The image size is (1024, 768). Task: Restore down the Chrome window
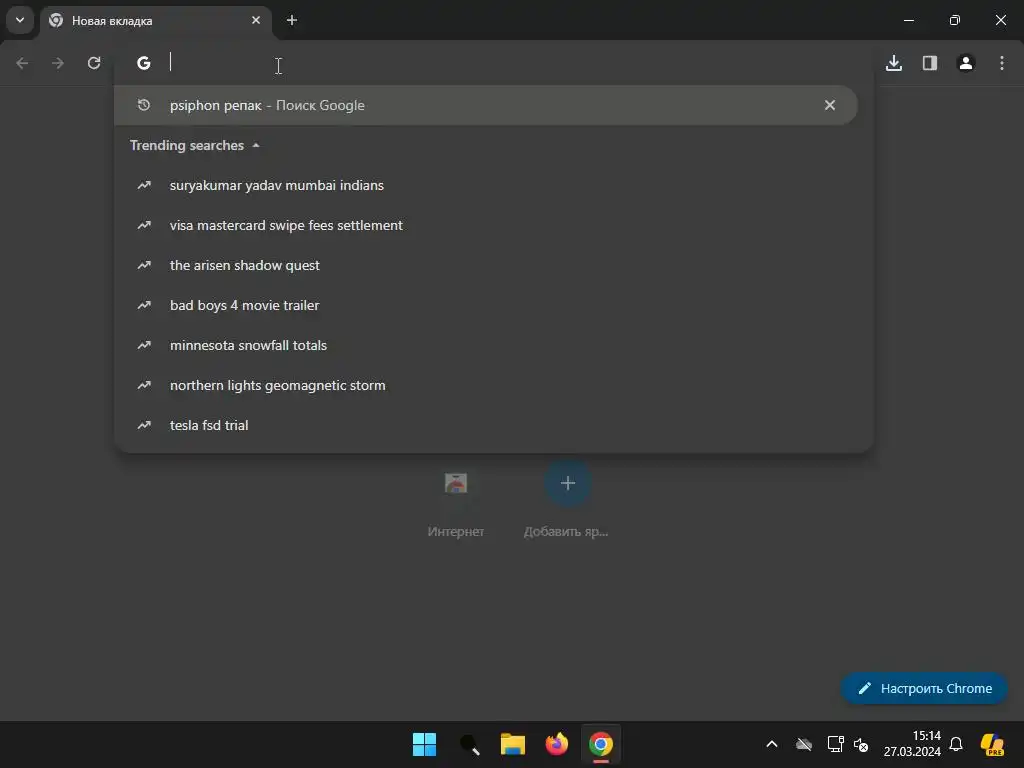(x=954, y=20)
